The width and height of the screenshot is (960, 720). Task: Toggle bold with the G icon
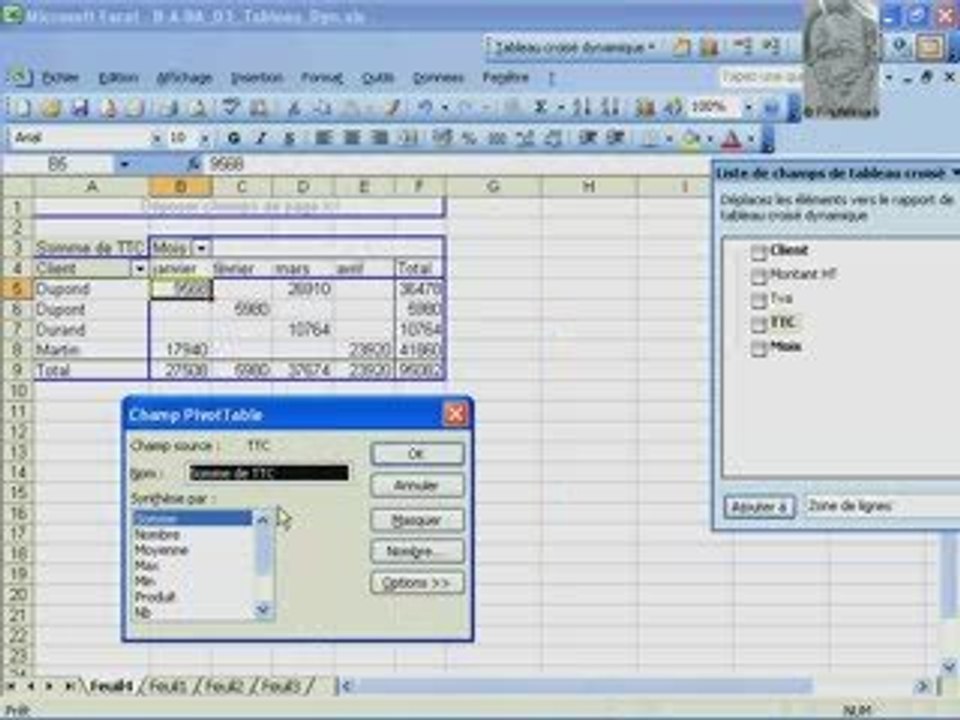(233, 138)
